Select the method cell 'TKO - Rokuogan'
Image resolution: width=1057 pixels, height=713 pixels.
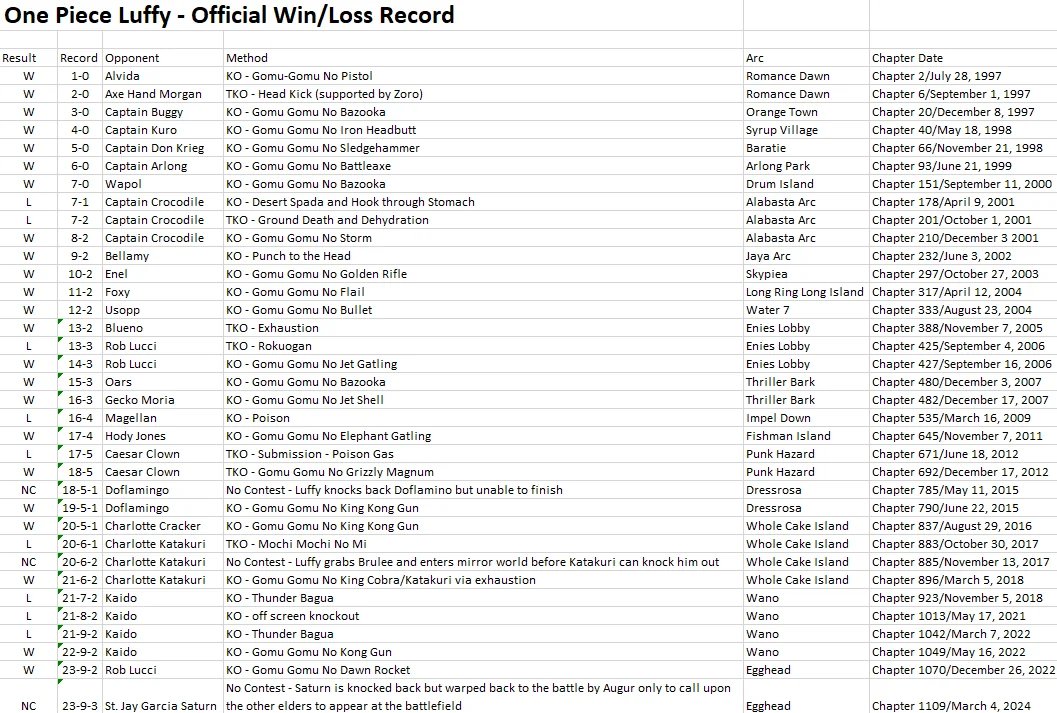tap(483, 346)
